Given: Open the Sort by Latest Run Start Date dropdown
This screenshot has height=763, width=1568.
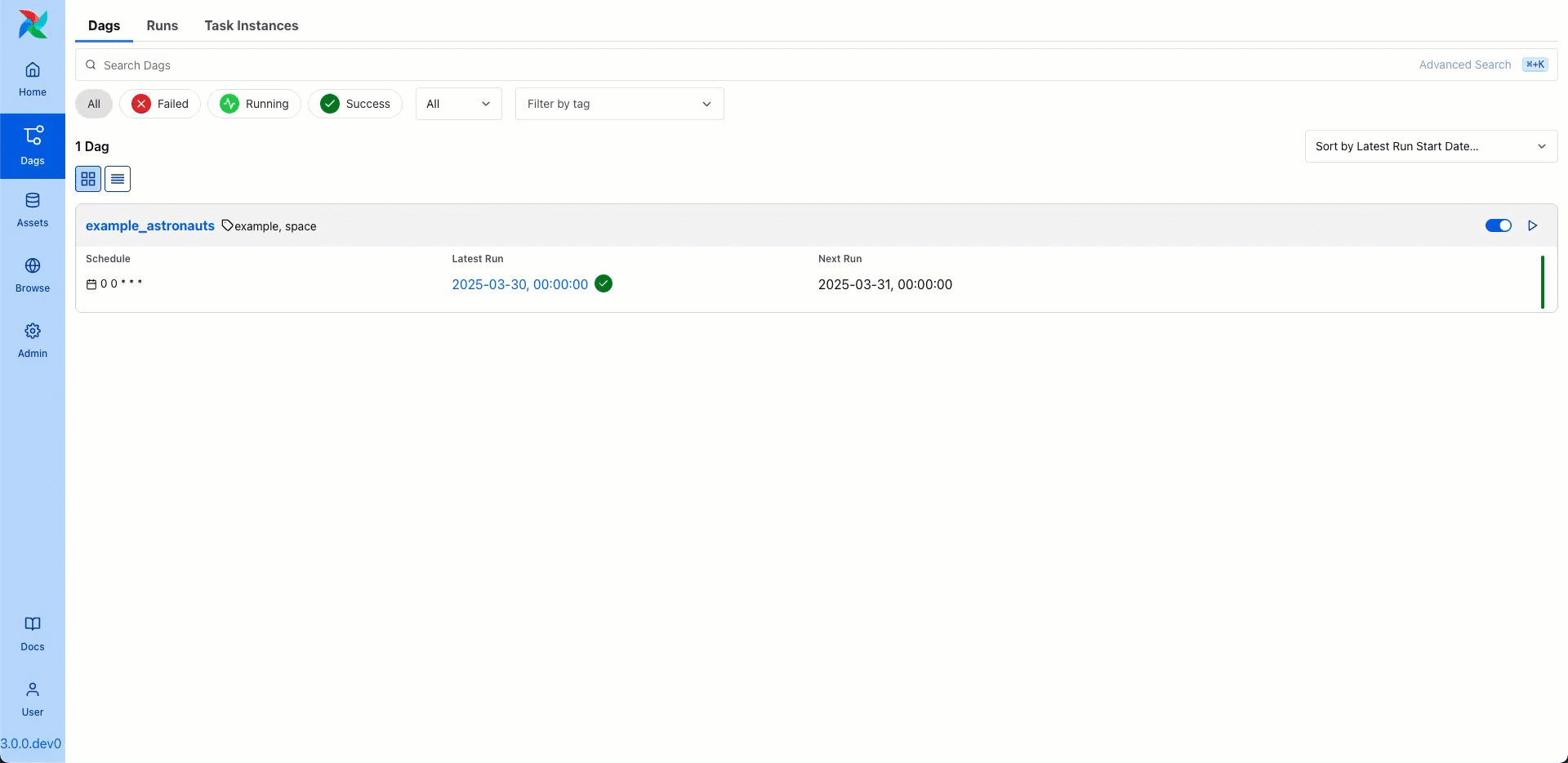Looking at the screenshot, I should pyautogui.click(x=1430, y=146).
